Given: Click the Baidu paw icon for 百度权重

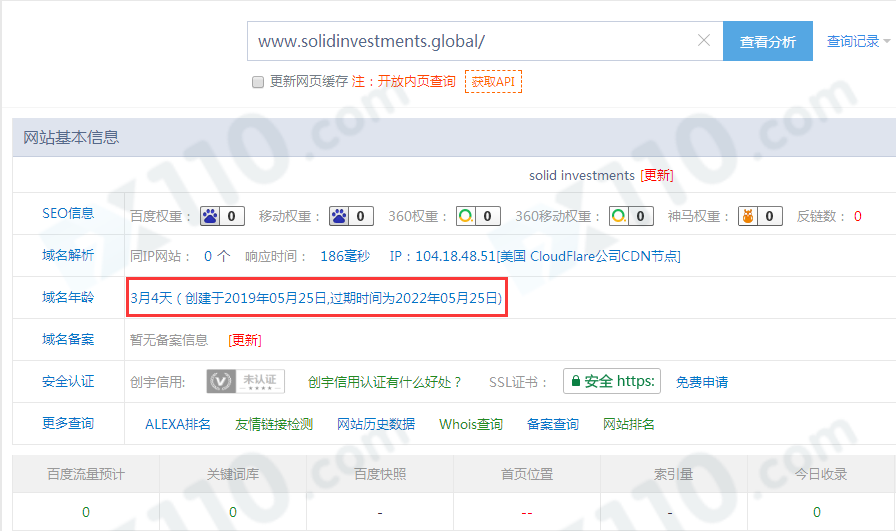Looking at the screenshot, I should pyautogui.click(x=210, y=216).
